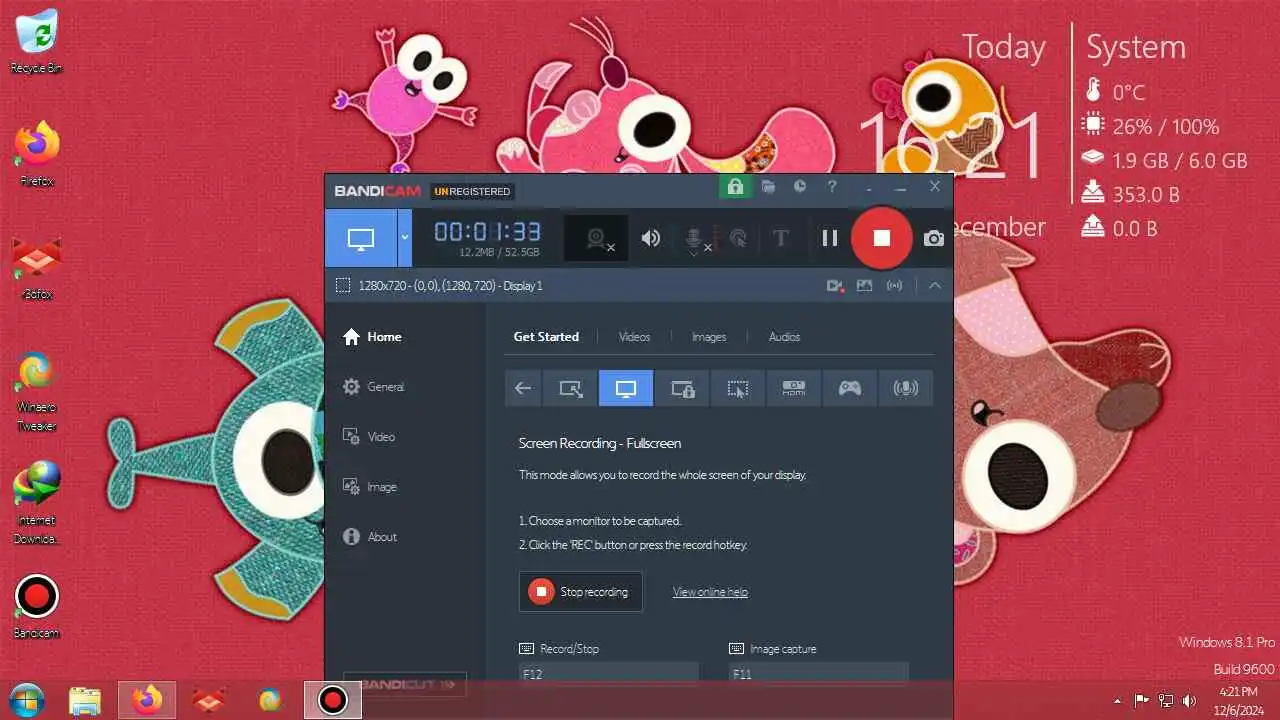Open the Bandicam output folder icon
1280x720 pixels.
768,187
